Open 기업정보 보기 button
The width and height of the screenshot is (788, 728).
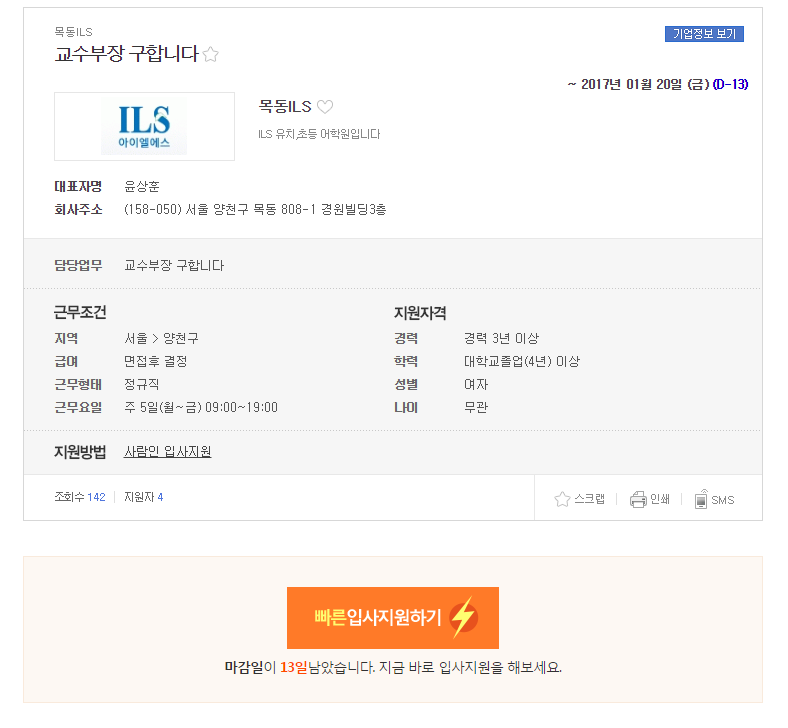[704, 34]
